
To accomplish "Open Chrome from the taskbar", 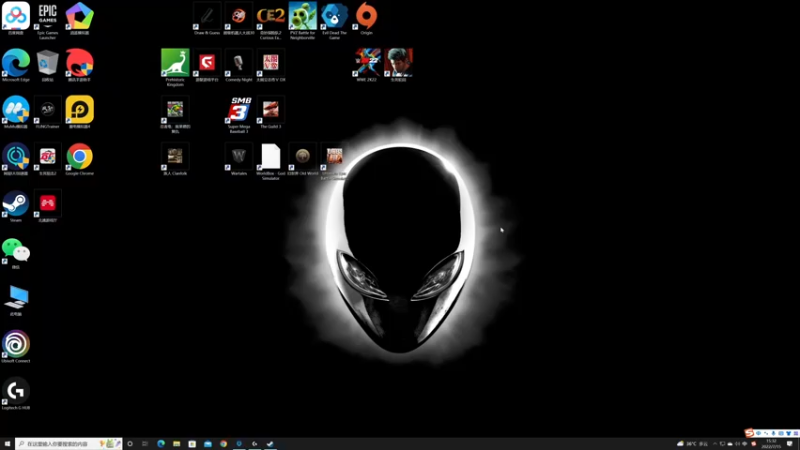I will pyautogui.click(x=223, y=444).
